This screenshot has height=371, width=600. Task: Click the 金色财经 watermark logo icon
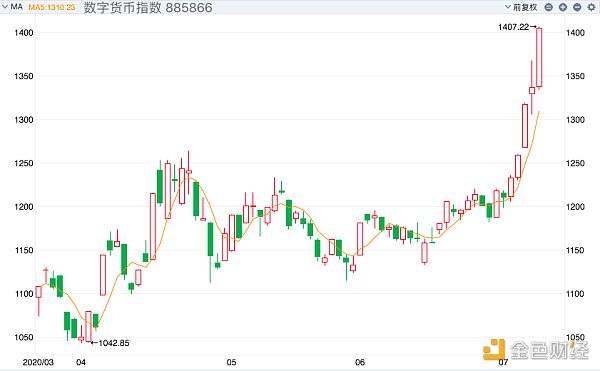click(x=494, y=348)
